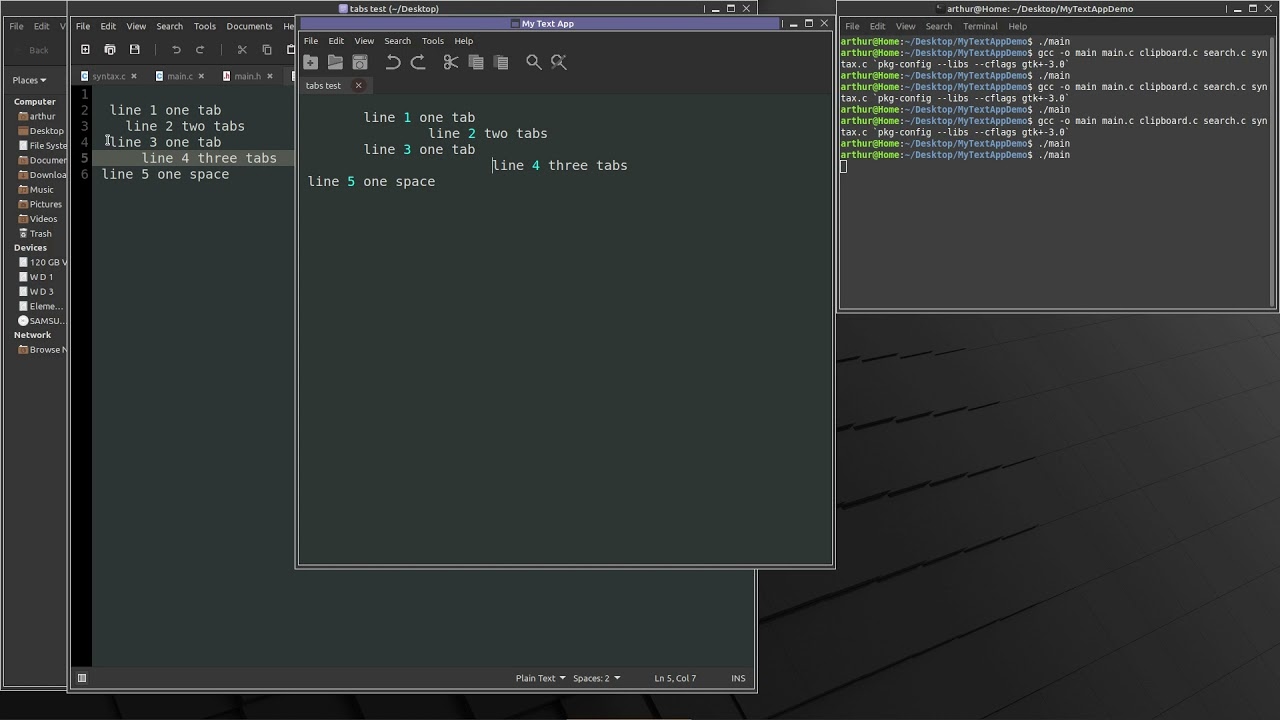This screenshot has width=1280, height=720.
Task: Click 'line 5 one space' in My Text App
Action: (371, 182)
